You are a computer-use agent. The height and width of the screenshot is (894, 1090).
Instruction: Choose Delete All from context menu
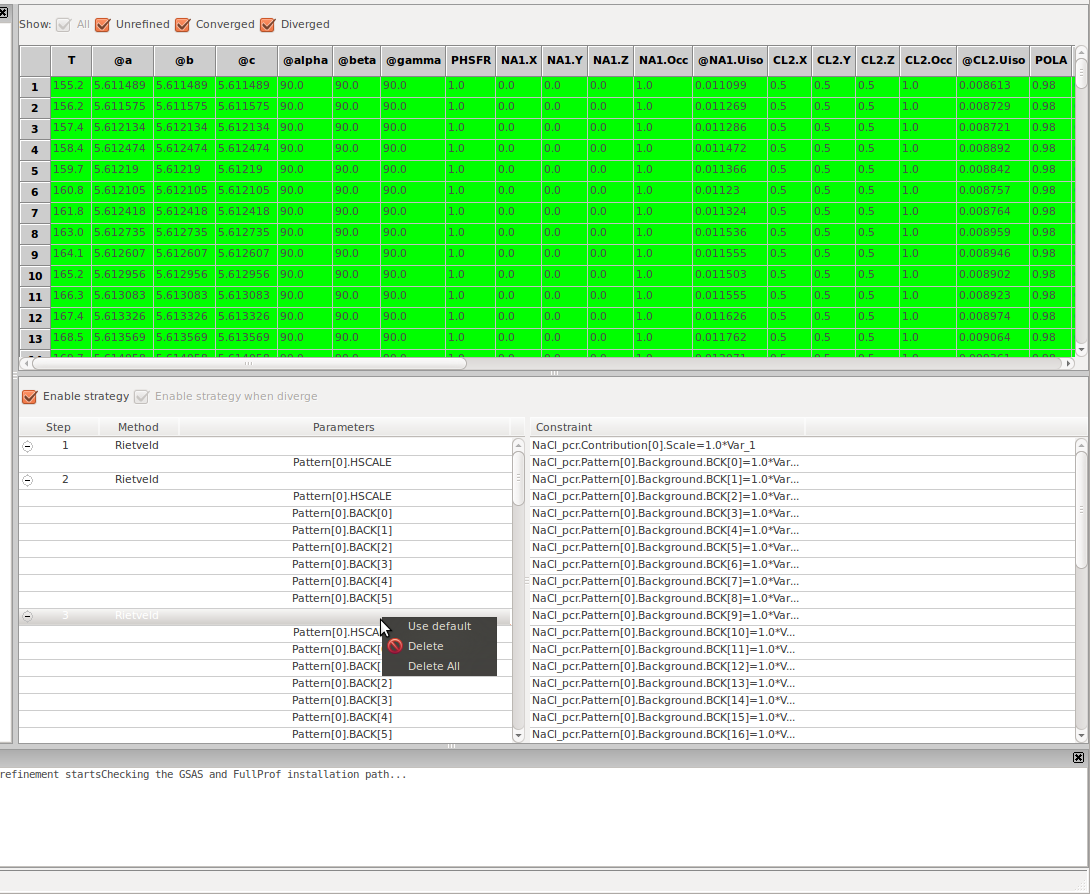tap(439, 666)
